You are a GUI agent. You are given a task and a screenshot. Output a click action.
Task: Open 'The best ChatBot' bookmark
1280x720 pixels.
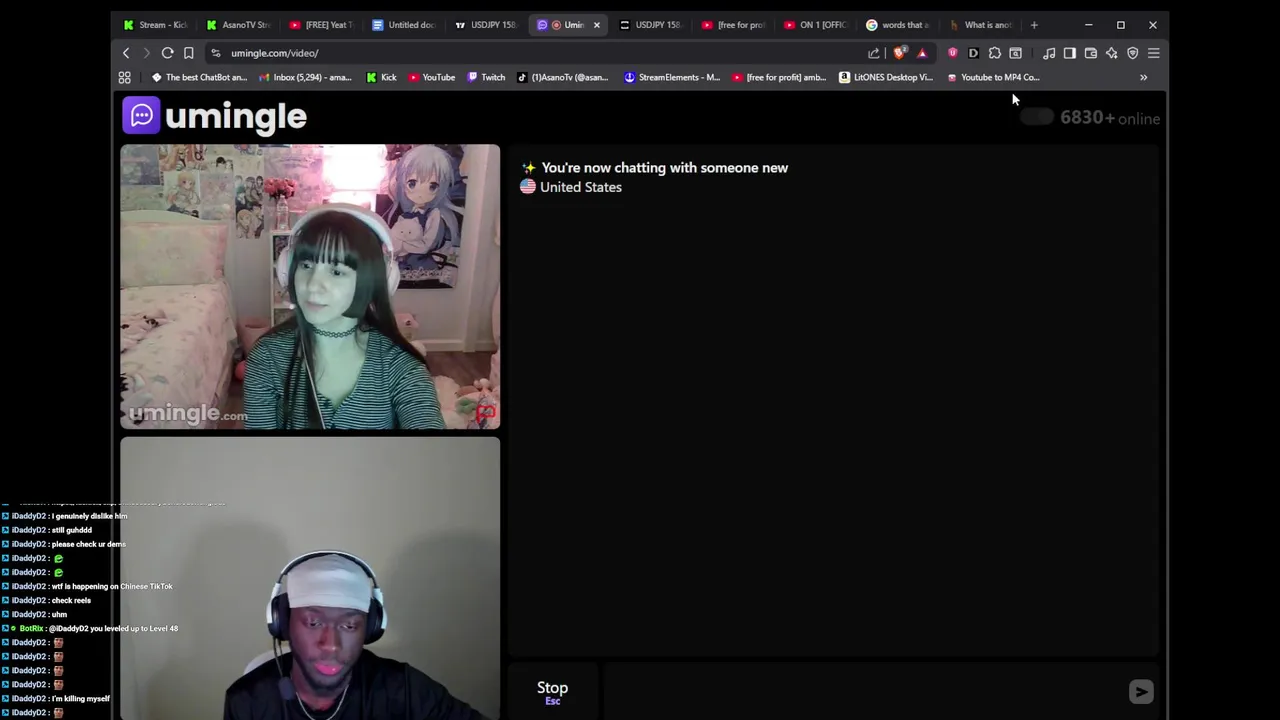pyautogui.click(x=199, y=77)
